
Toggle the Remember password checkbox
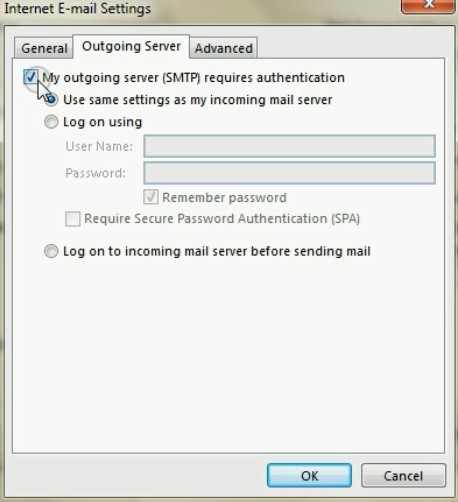[151, 197]
